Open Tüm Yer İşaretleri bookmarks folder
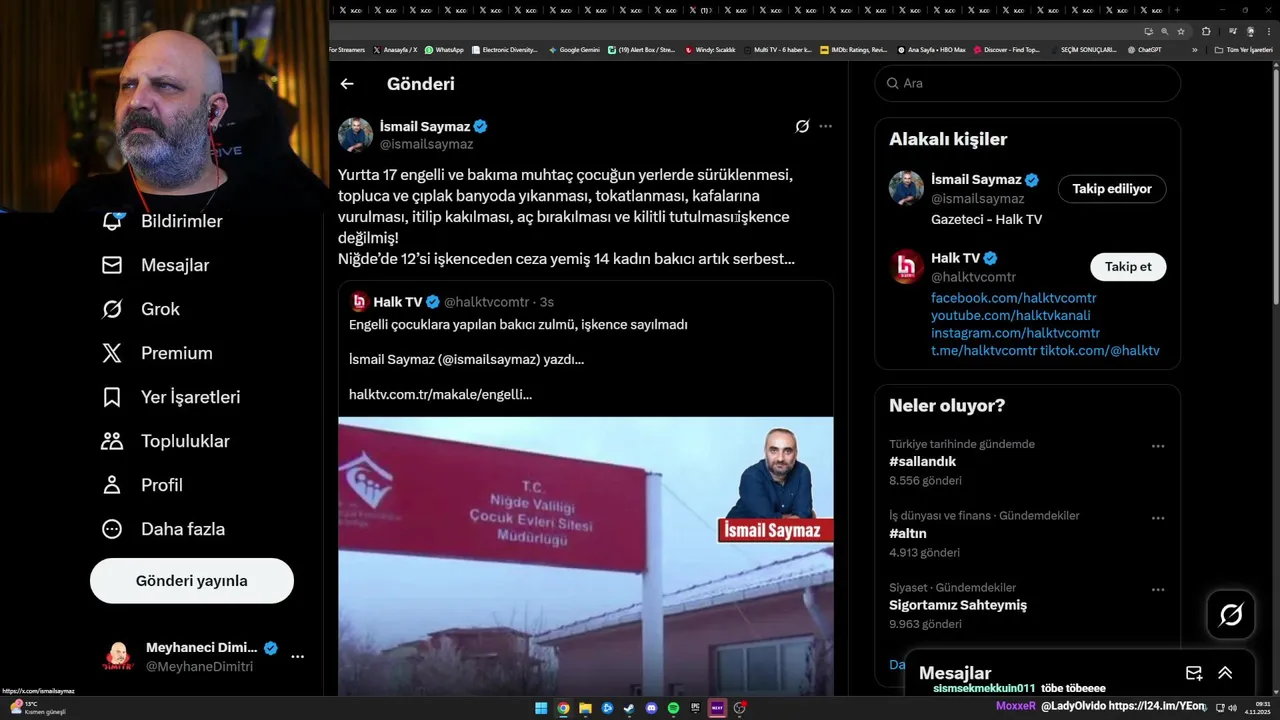 point(1243,49)
